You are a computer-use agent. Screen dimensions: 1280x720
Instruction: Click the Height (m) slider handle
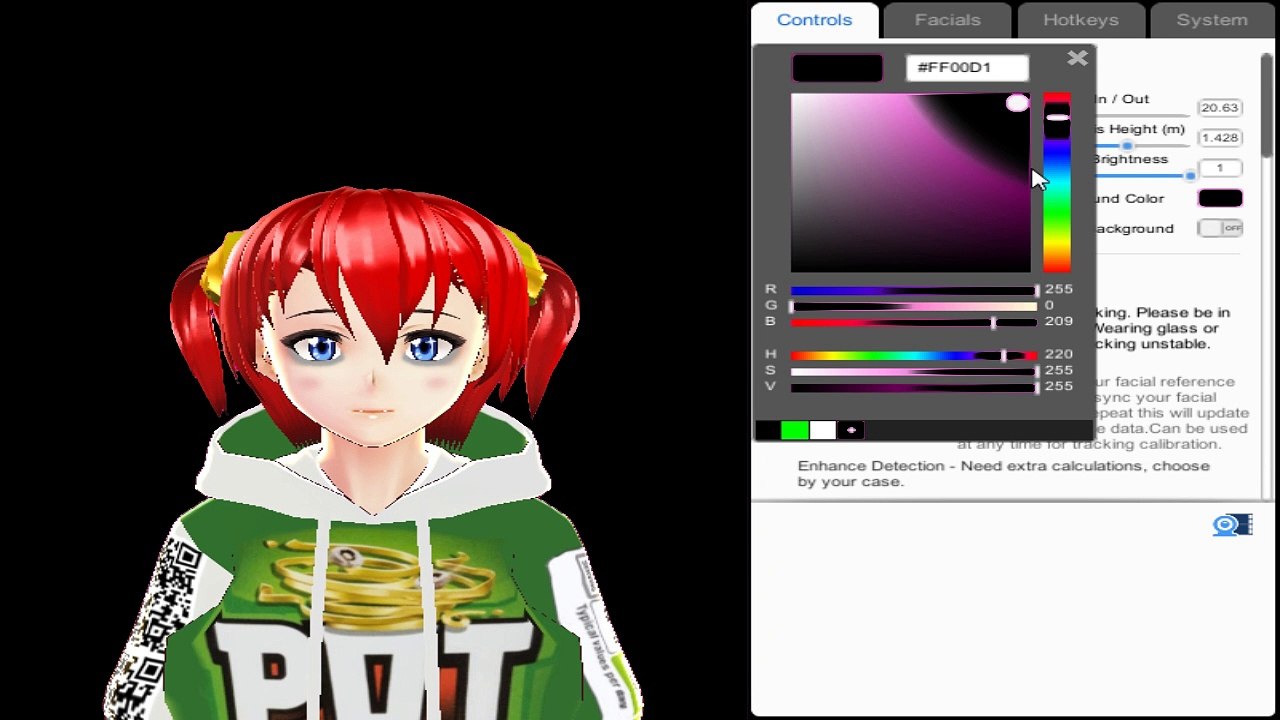tap(1127, 146)
